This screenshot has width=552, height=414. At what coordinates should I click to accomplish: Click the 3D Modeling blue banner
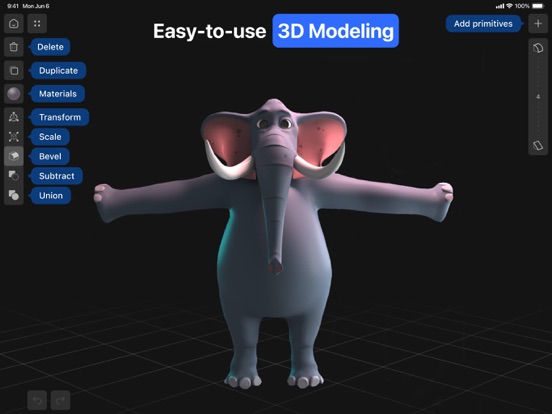coord(335,31)
